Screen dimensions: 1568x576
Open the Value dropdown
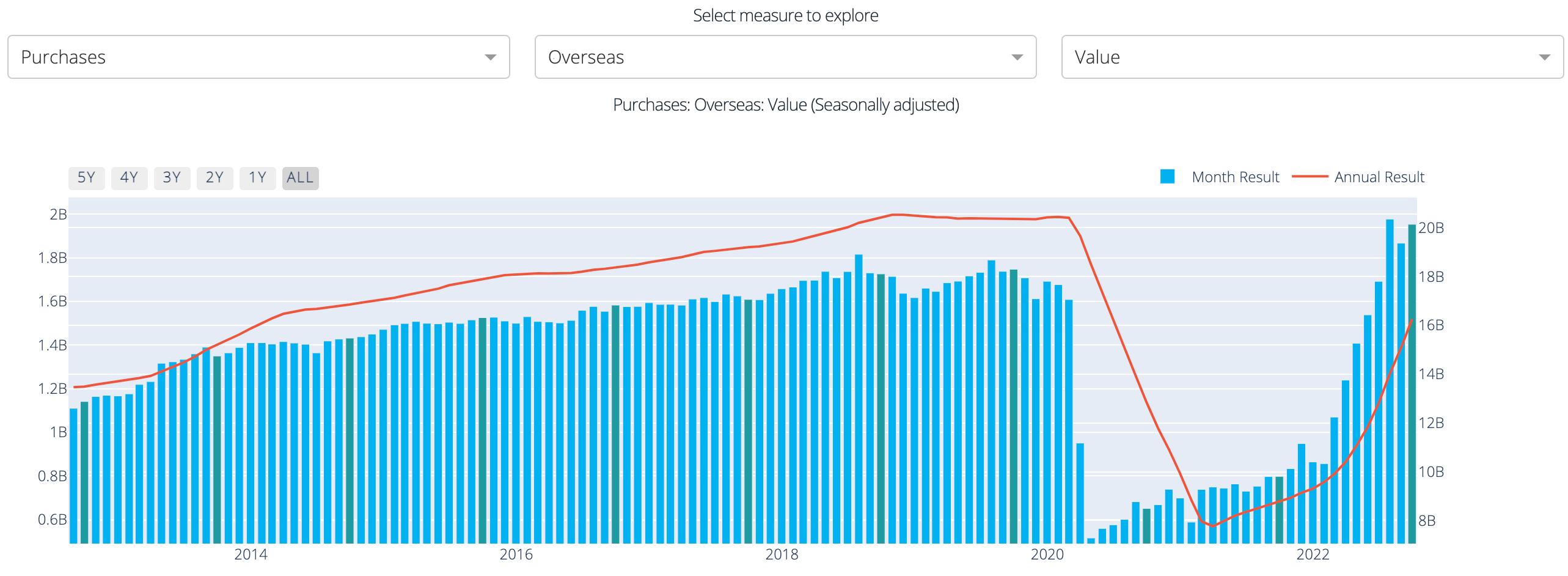[x=1312, y=57]
